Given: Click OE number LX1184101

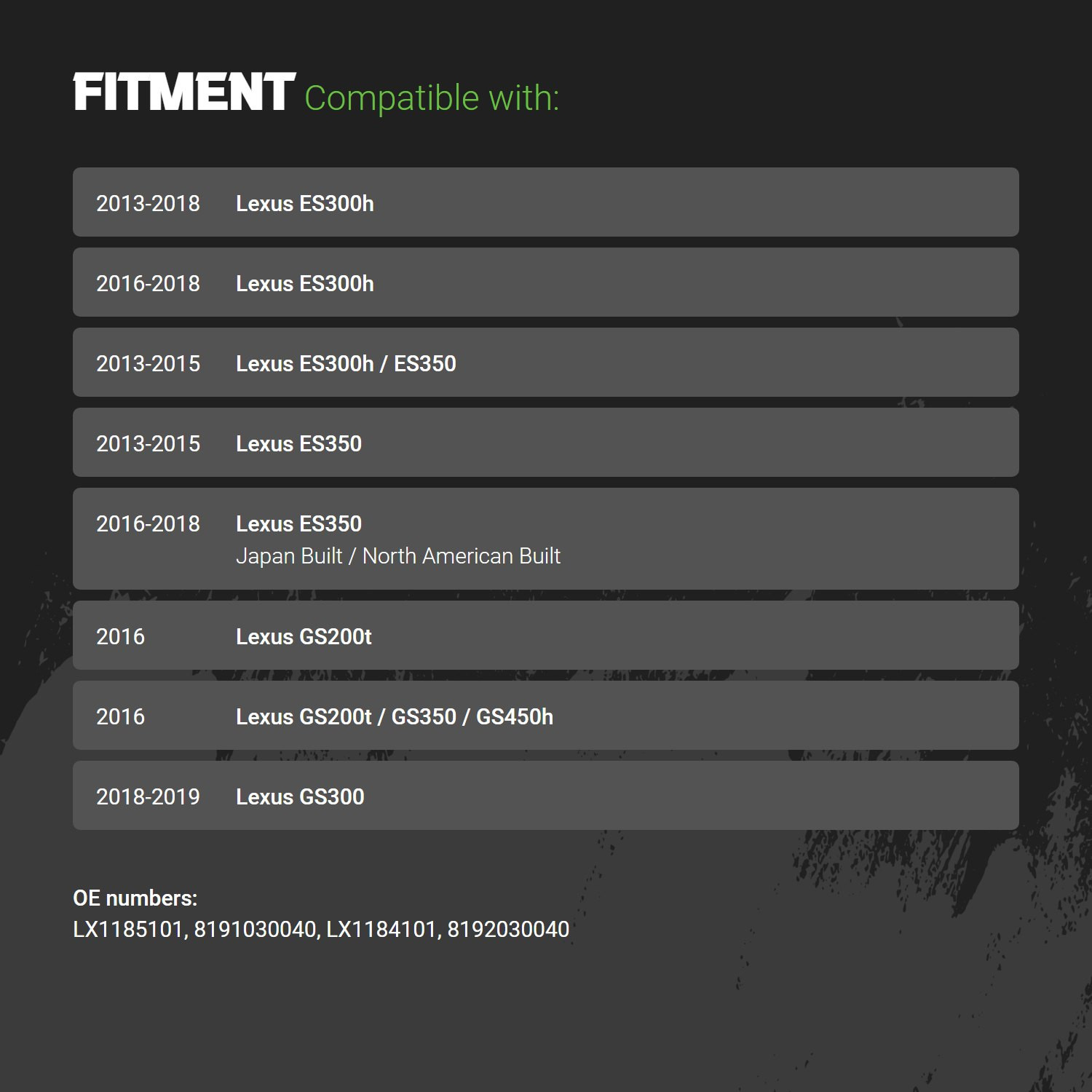Looking at the screenshot, I should click(381, 930).
